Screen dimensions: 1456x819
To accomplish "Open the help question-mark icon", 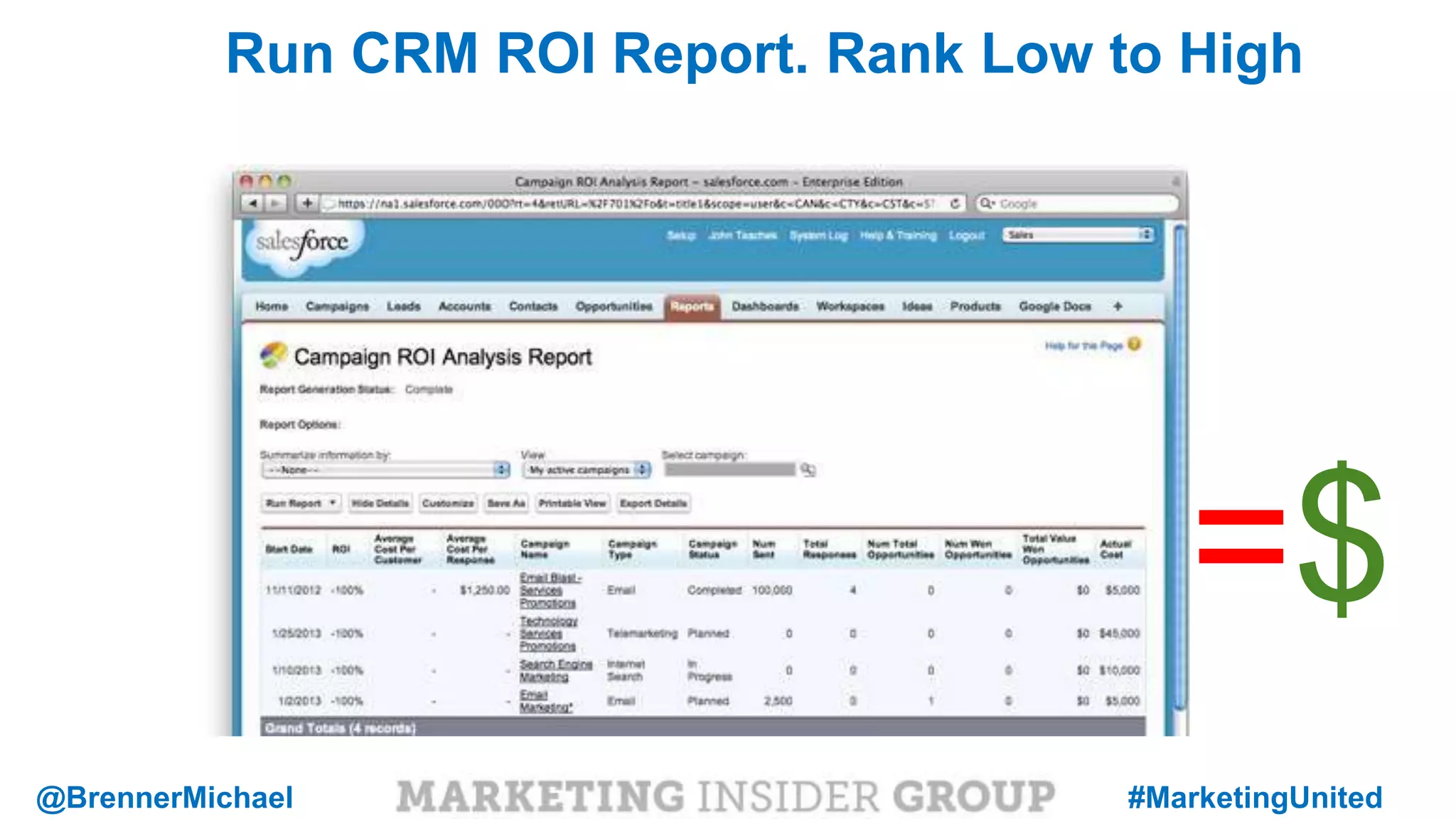I will click(1134, 344).
